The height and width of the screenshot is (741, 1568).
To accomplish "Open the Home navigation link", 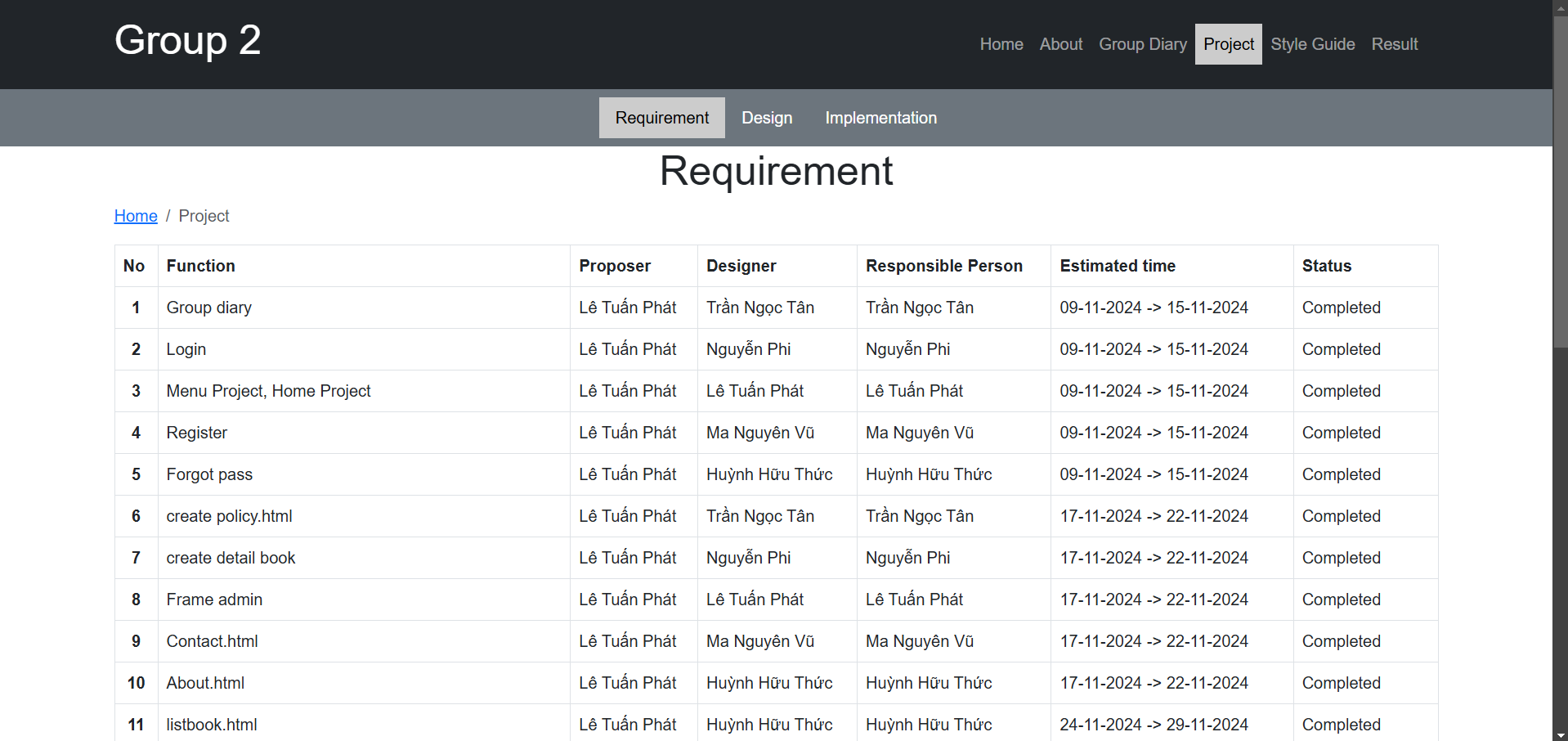I will coord(1001,44).
